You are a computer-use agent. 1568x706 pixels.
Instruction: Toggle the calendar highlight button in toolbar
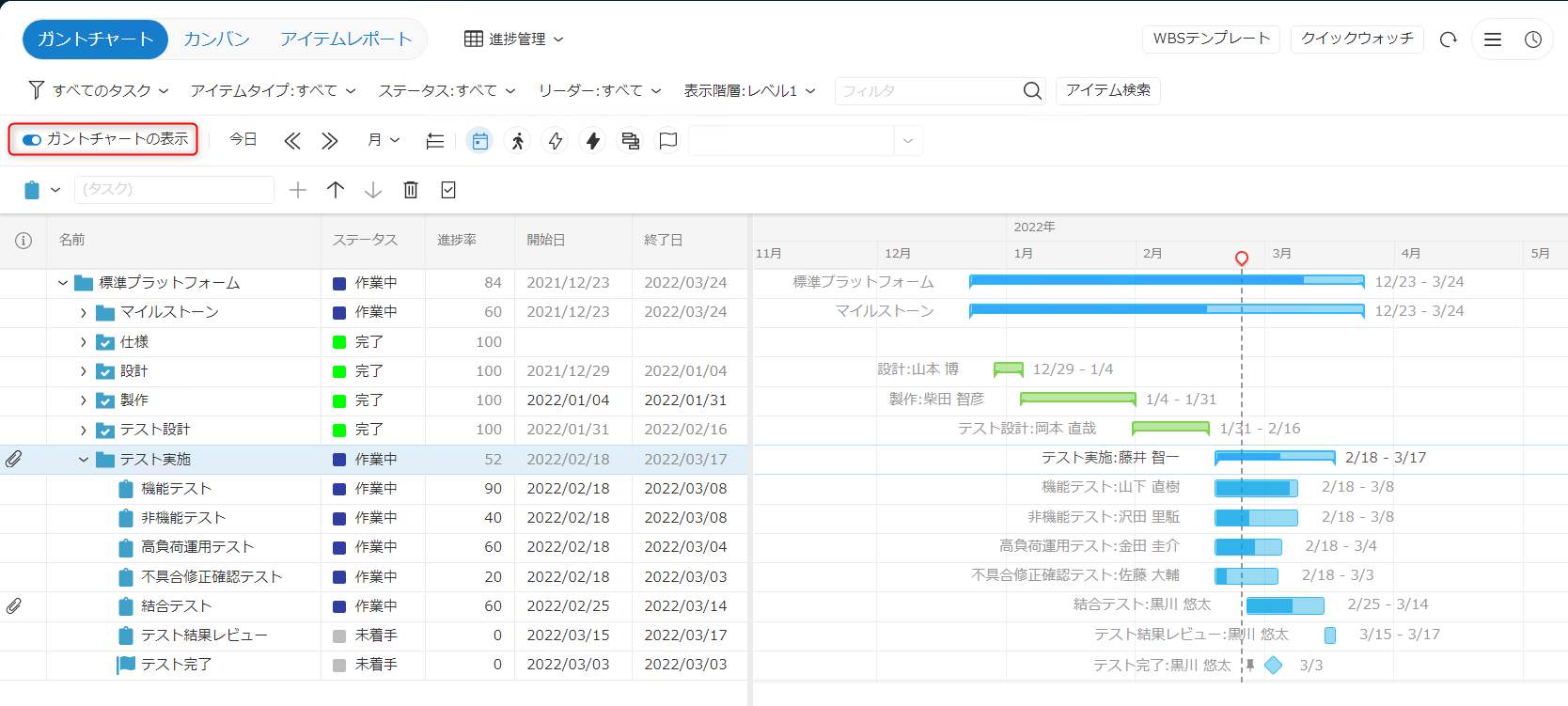point(480,141)
